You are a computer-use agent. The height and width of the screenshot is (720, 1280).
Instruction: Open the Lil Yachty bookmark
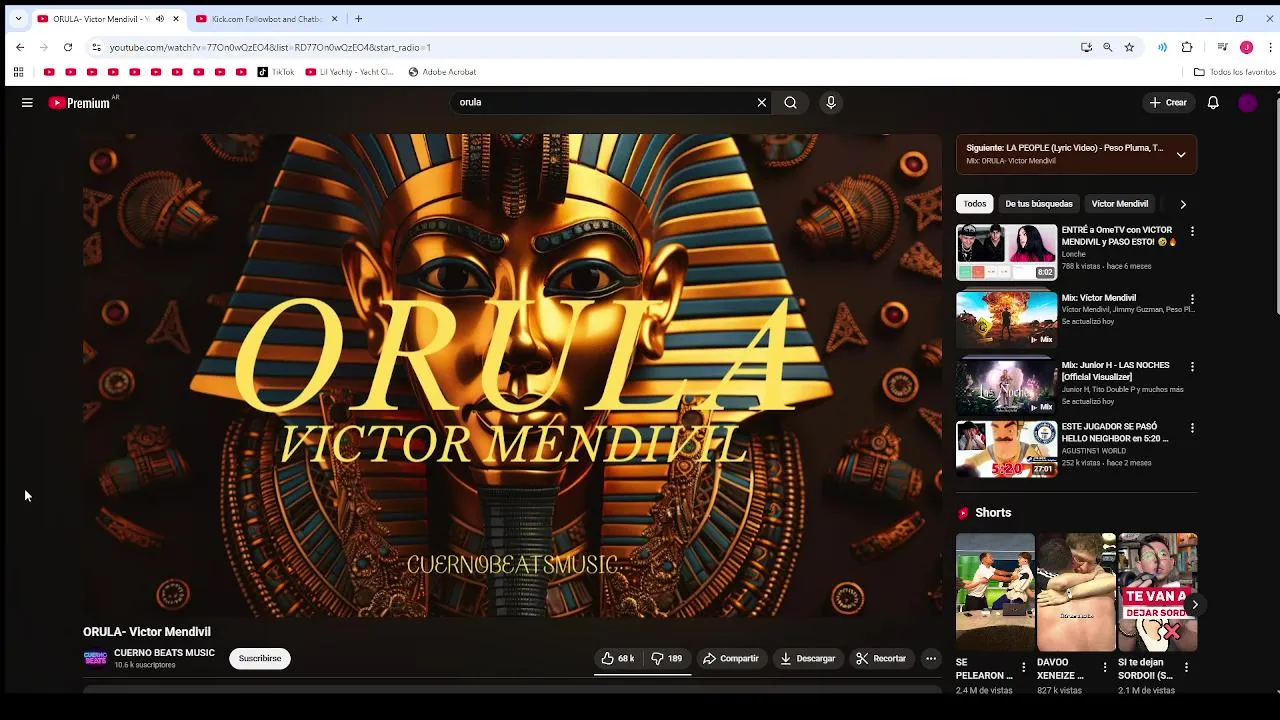(x=349, y=72)
